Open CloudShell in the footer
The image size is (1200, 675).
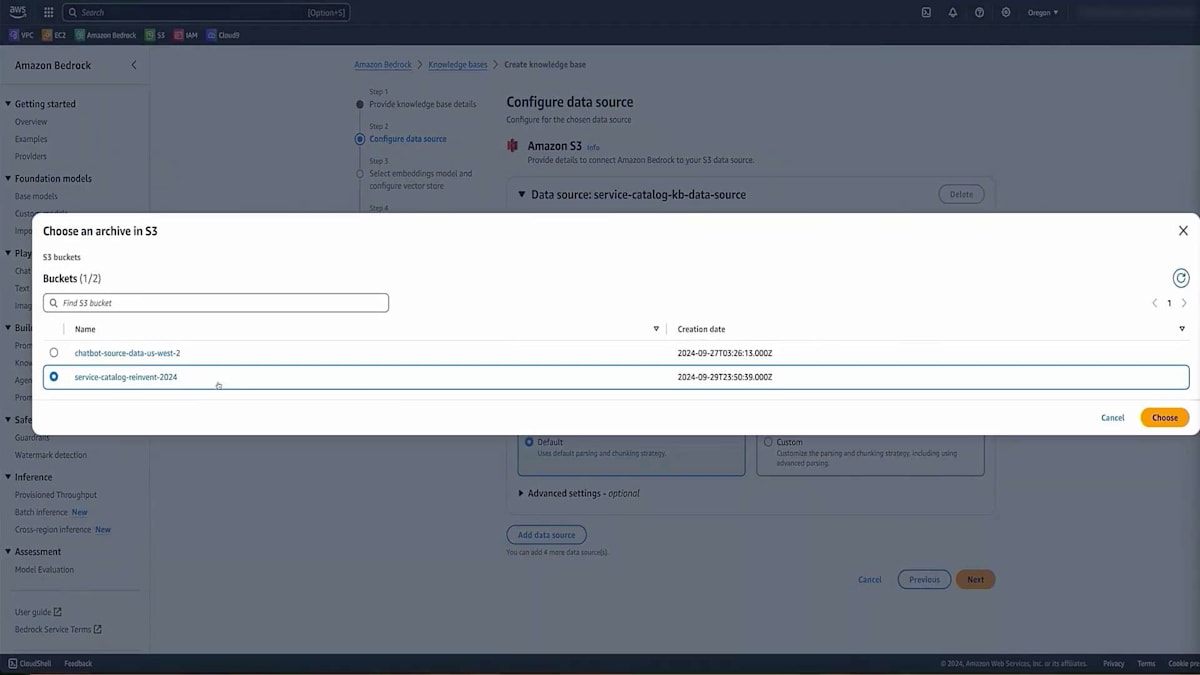pos(29,664)
